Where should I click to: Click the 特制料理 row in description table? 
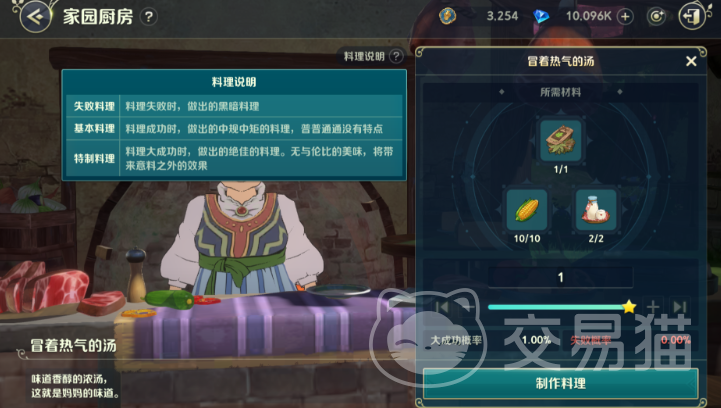coord(234,159)
